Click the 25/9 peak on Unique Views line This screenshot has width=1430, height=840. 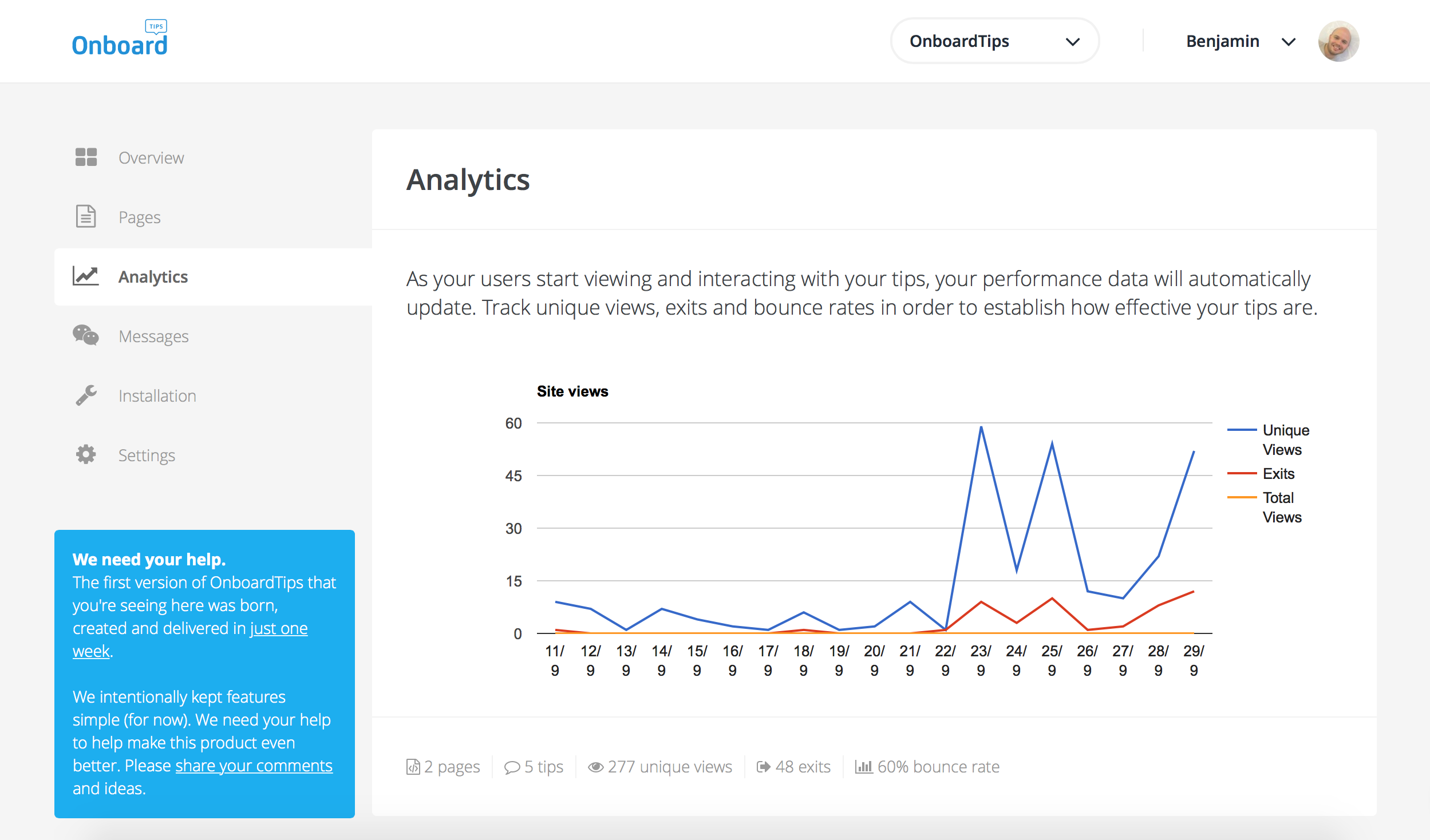[x=1052, y=443]
